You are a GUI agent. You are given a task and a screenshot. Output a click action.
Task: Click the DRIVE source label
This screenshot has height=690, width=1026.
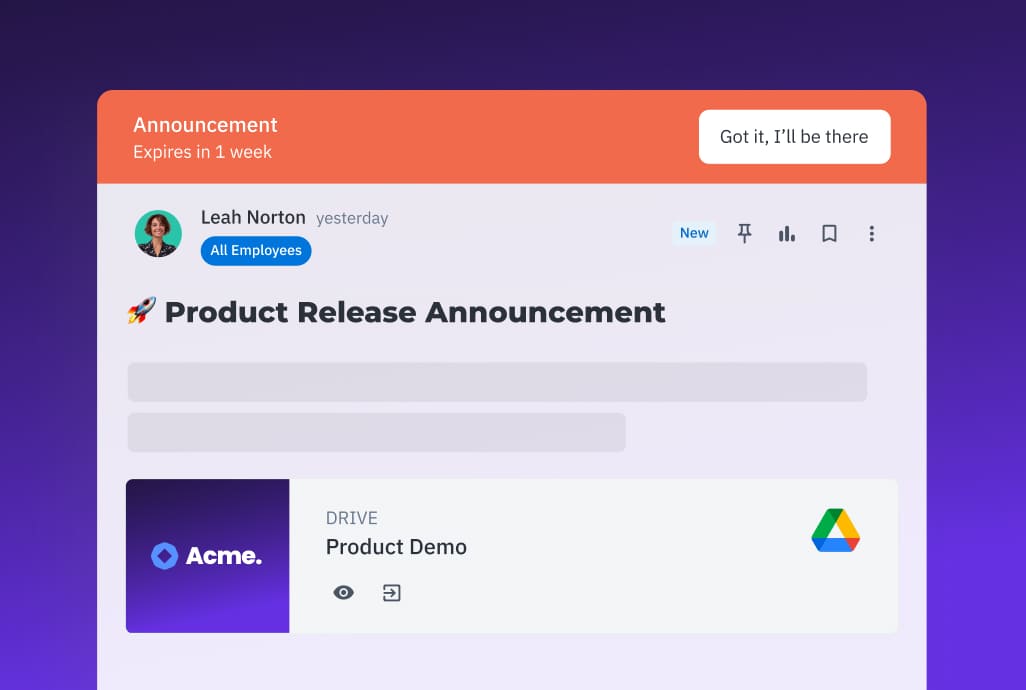pos(352,518)
